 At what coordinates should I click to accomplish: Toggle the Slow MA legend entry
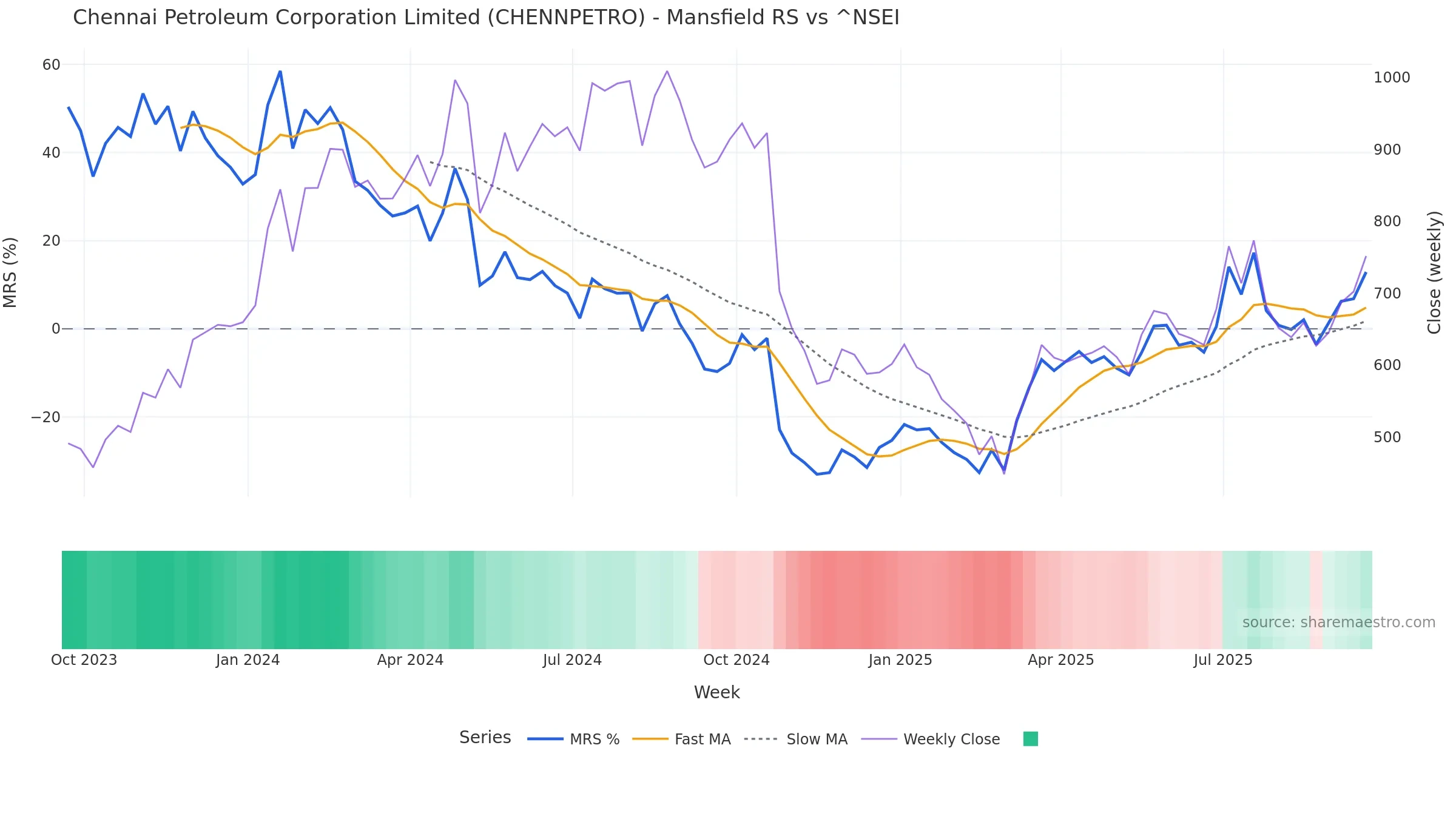795,739
